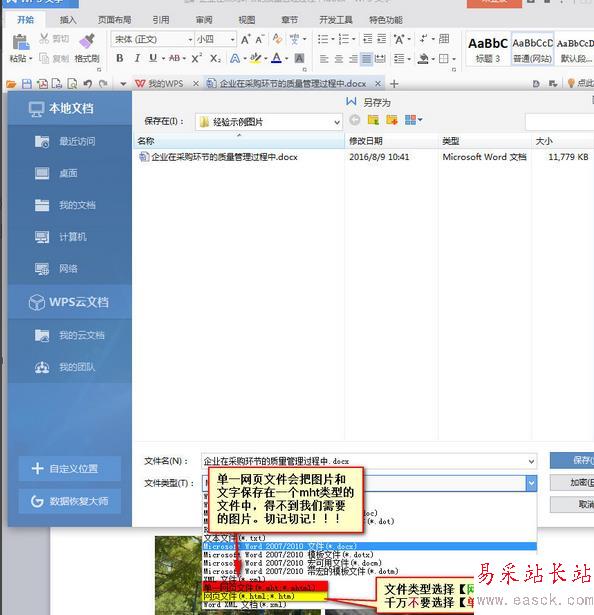Toggle Bold formatting
594x615 pixels.
click(120, 58)
